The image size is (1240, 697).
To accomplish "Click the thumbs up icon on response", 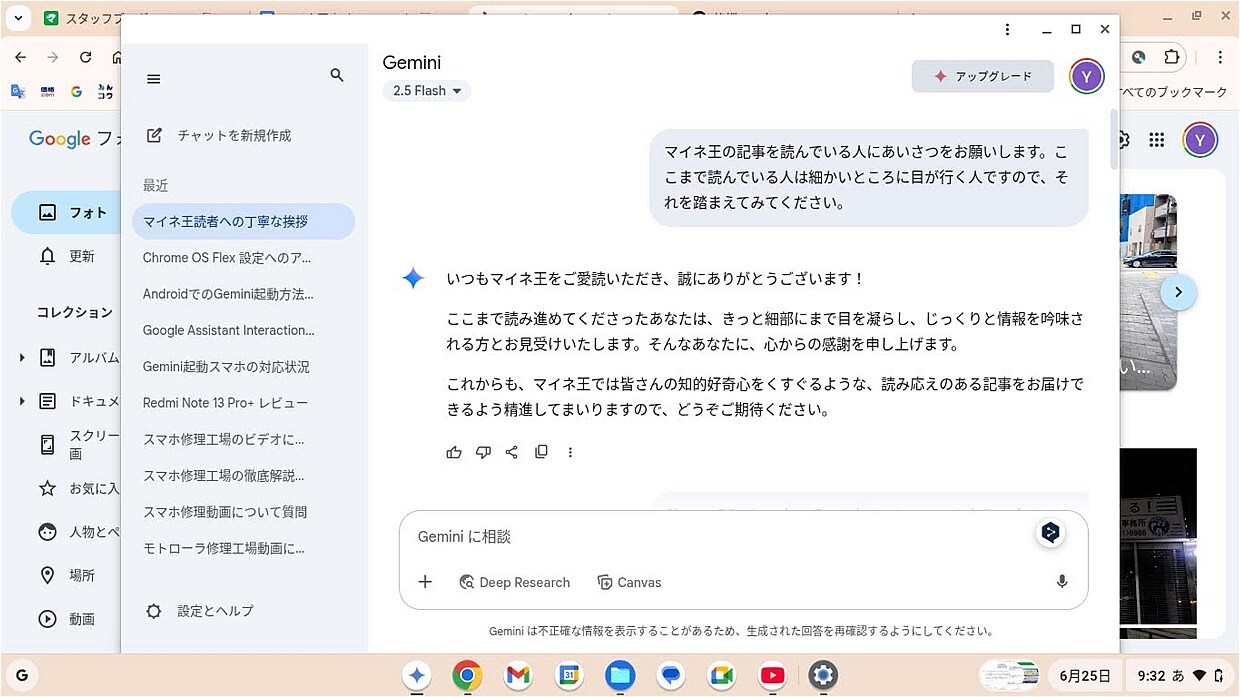I will pos(454,452).
